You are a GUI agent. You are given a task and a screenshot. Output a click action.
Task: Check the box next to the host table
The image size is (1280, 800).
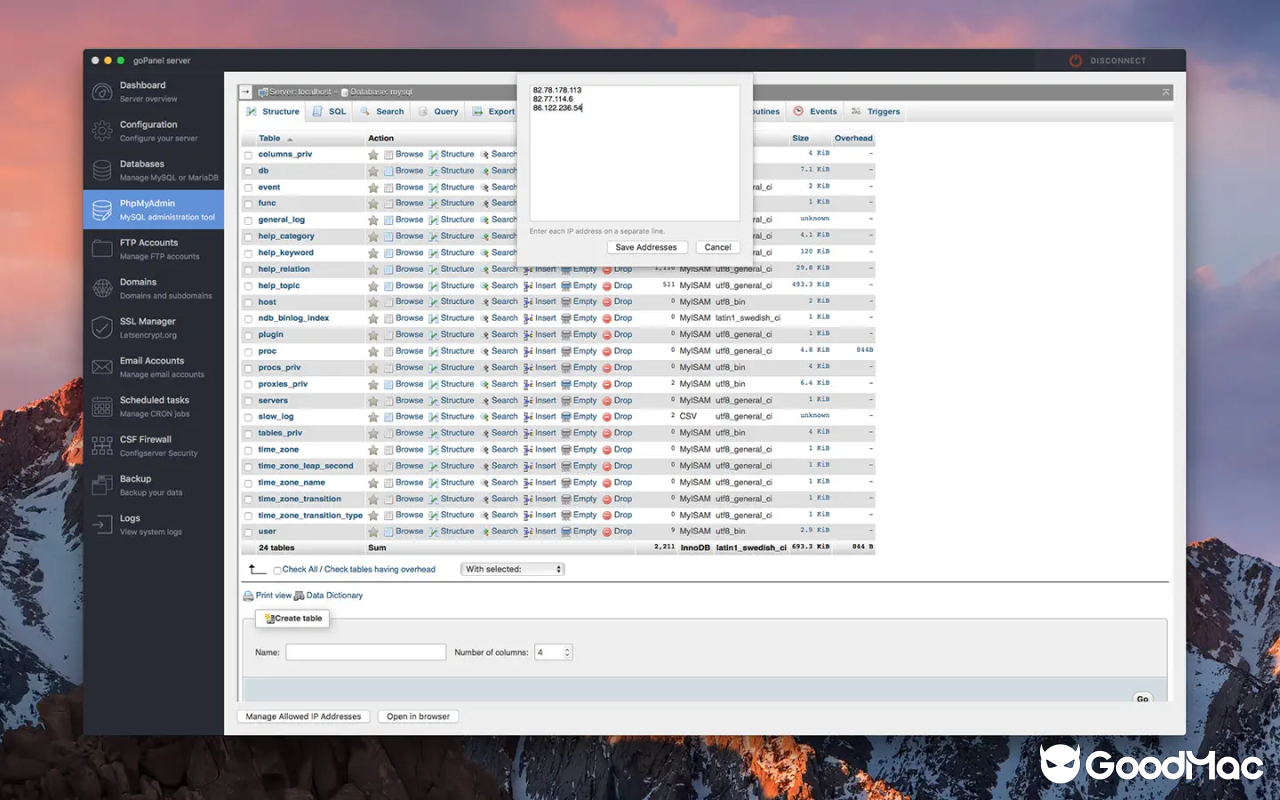coord(249,301)
